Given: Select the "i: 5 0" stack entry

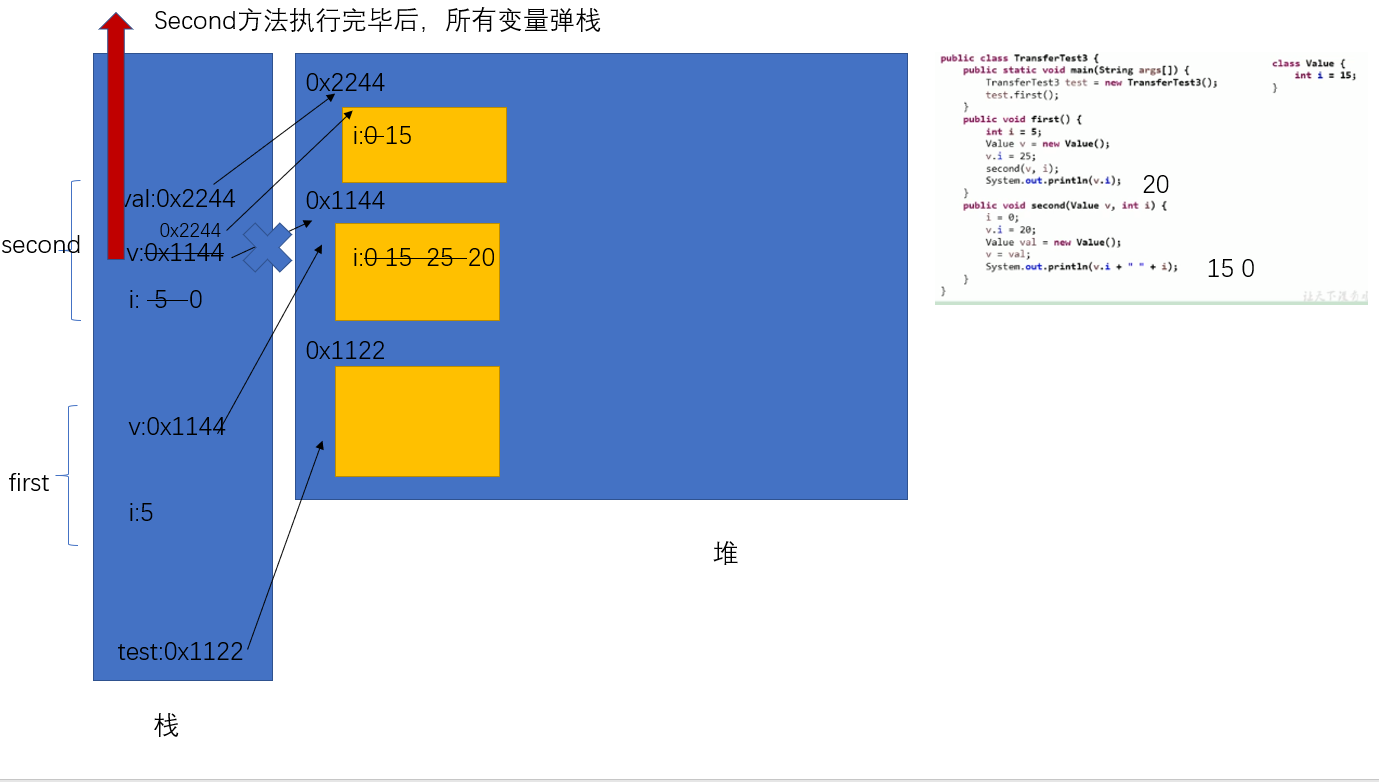Looking at the screenshot, I should click(x=165, y=299).
